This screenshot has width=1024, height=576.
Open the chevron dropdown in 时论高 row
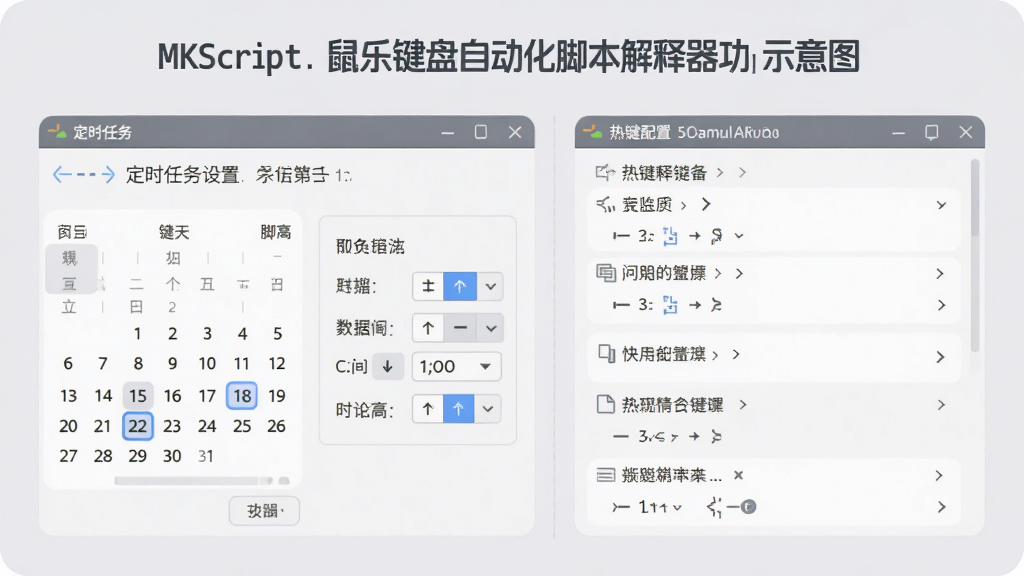(x=488, y=409)
